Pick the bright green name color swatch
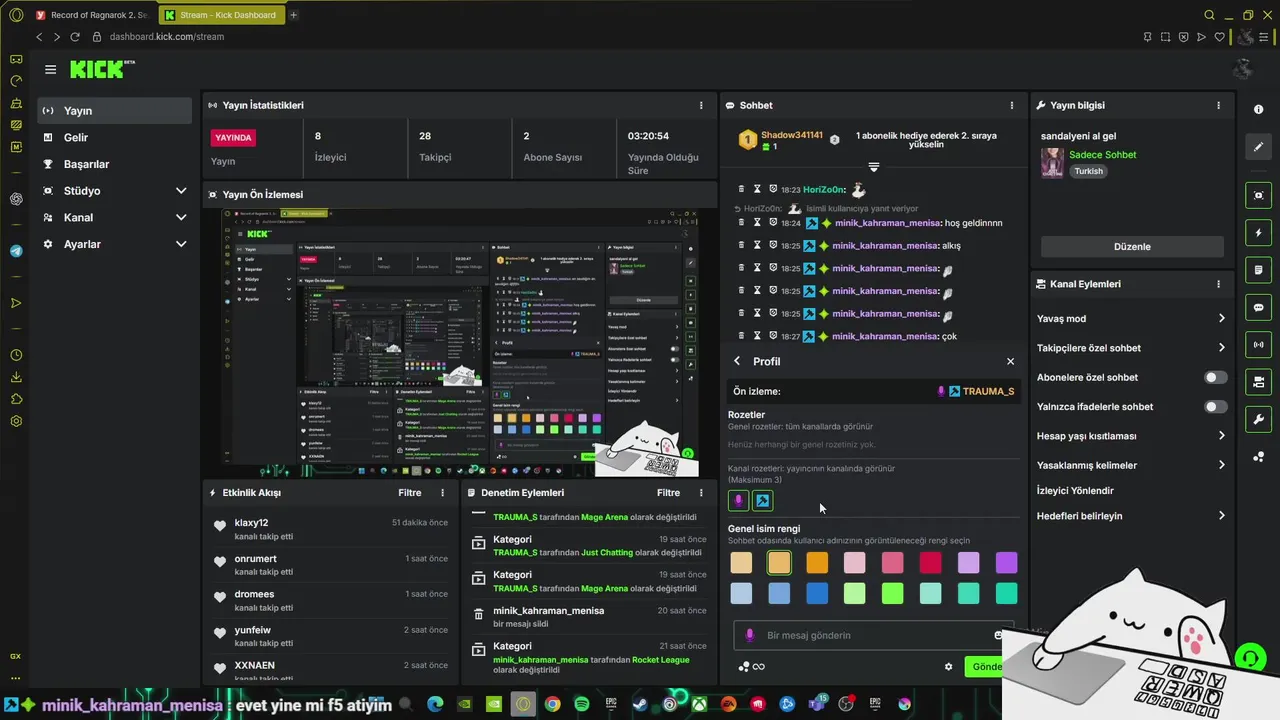 click(892, 594)
